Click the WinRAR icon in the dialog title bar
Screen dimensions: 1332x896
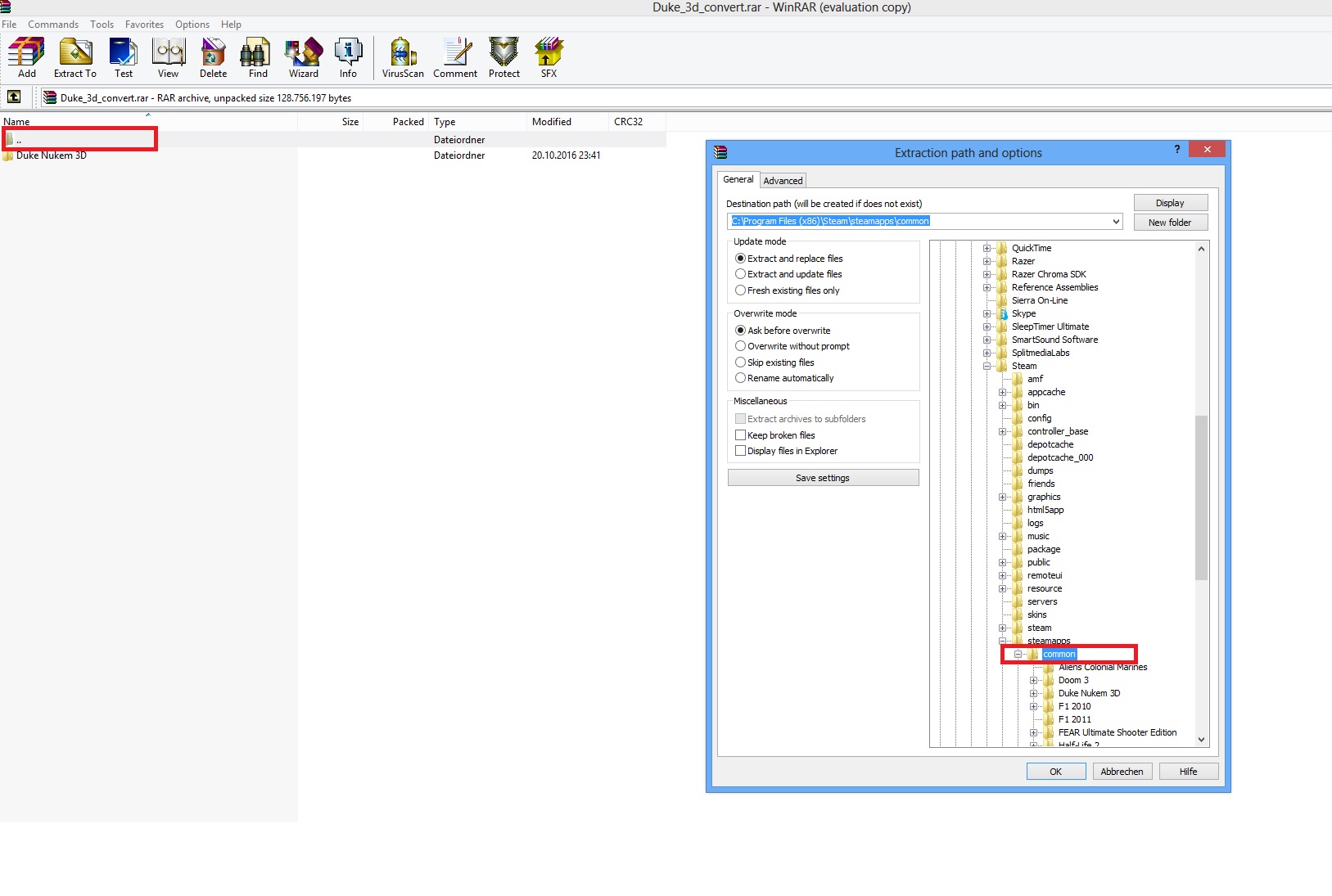pos(720,152)
